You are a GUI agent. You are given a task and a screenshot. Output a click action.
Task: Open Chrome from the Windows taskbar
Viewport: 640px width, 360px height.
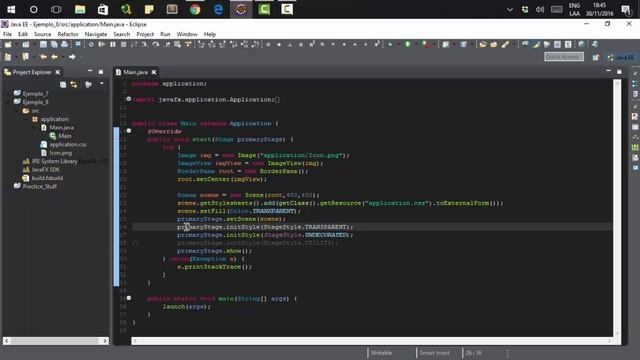[195, 9]
